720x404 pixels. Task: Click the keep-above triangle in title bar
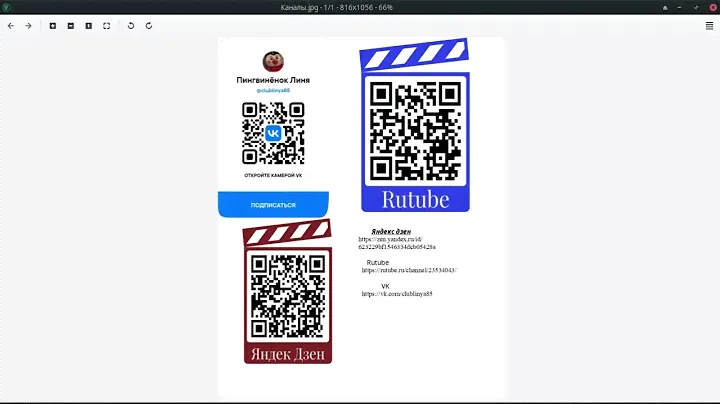tap(666, 7)
